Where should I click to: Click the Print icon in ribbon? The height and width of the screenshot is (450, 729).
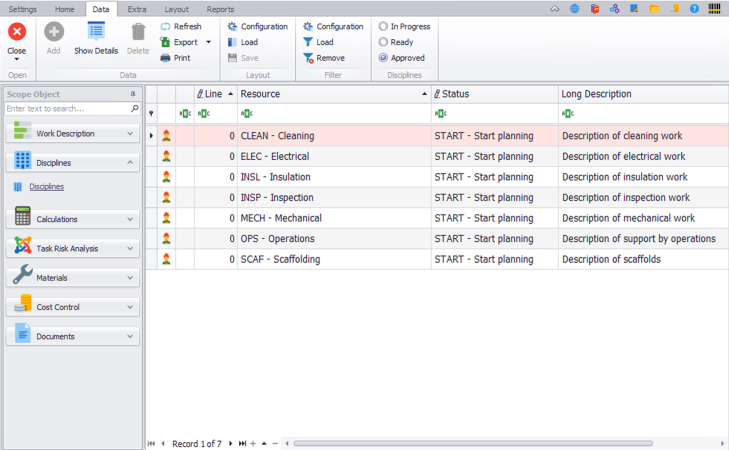165,58
